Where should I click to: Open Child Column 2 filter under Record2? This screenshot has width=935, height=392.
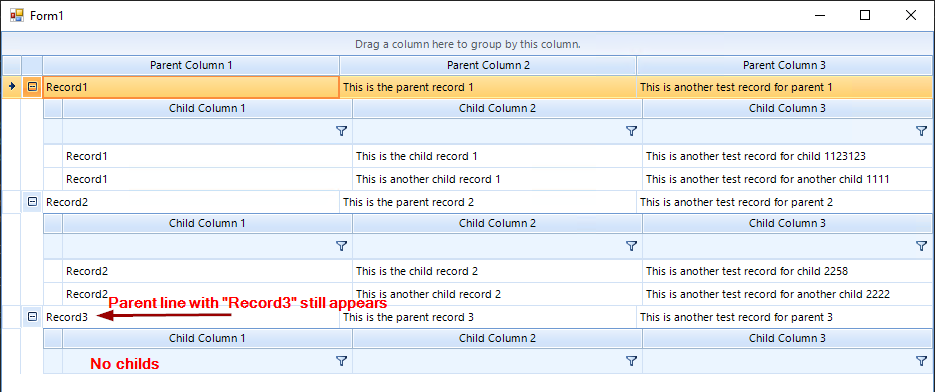631,246
